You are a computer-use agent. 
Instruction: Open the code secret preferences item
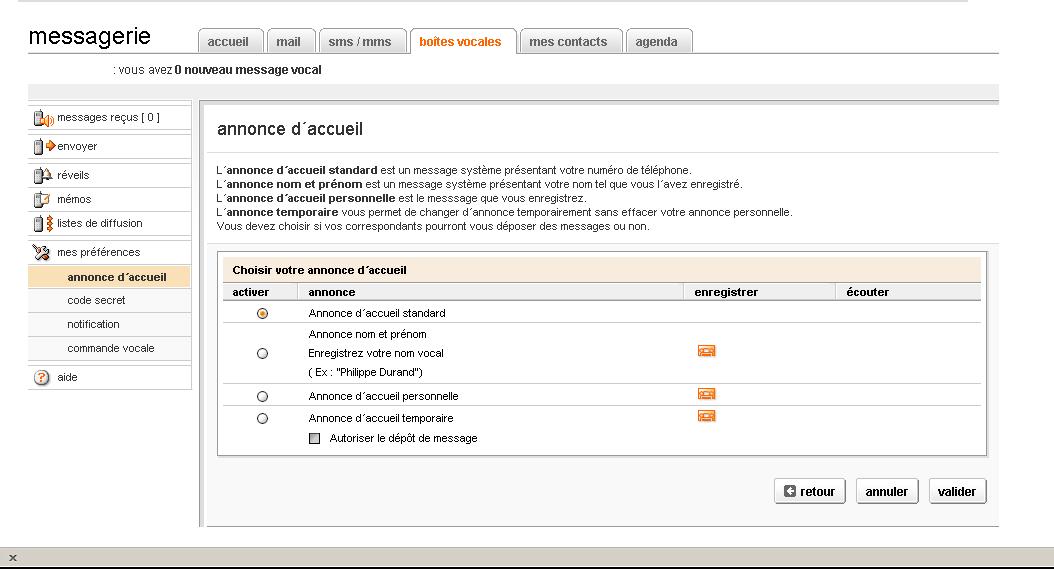tap(96, 300)
